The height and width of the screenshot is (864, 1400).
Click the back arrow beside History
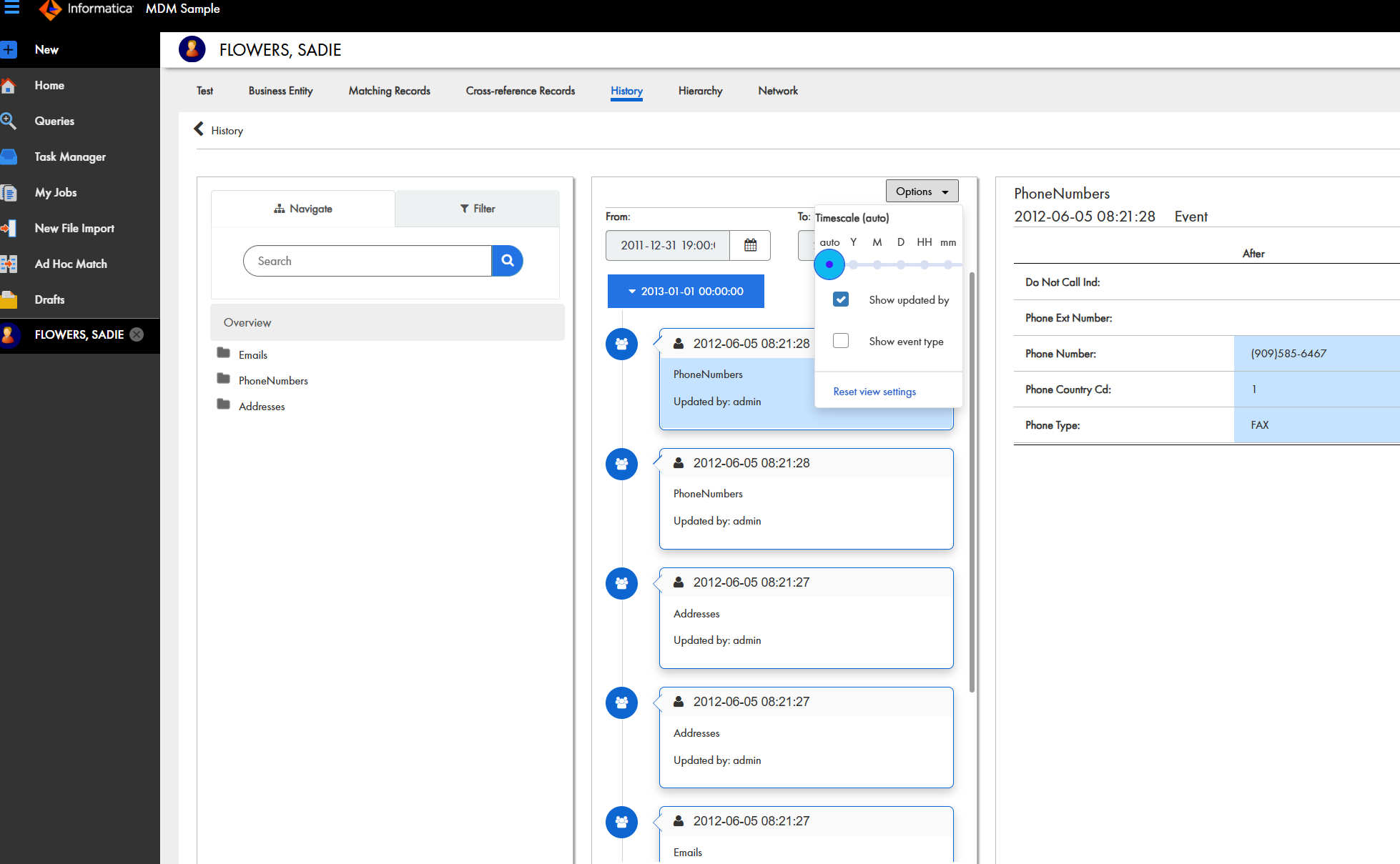pyautogui.click(x=199, y=129)
